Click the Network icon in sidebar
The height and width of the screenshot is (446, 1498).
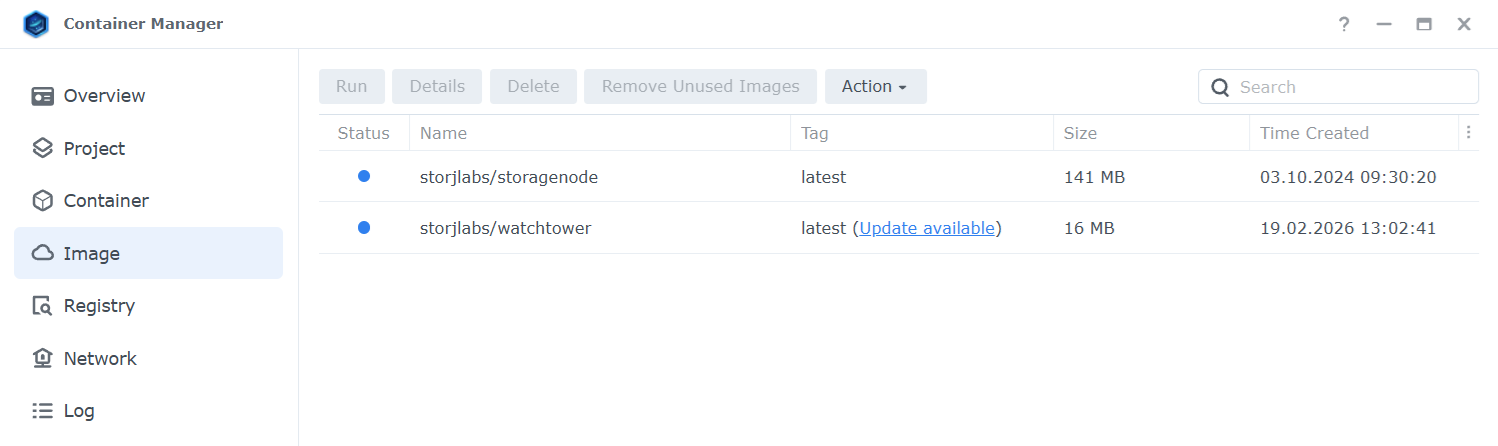tap(42, 358)
